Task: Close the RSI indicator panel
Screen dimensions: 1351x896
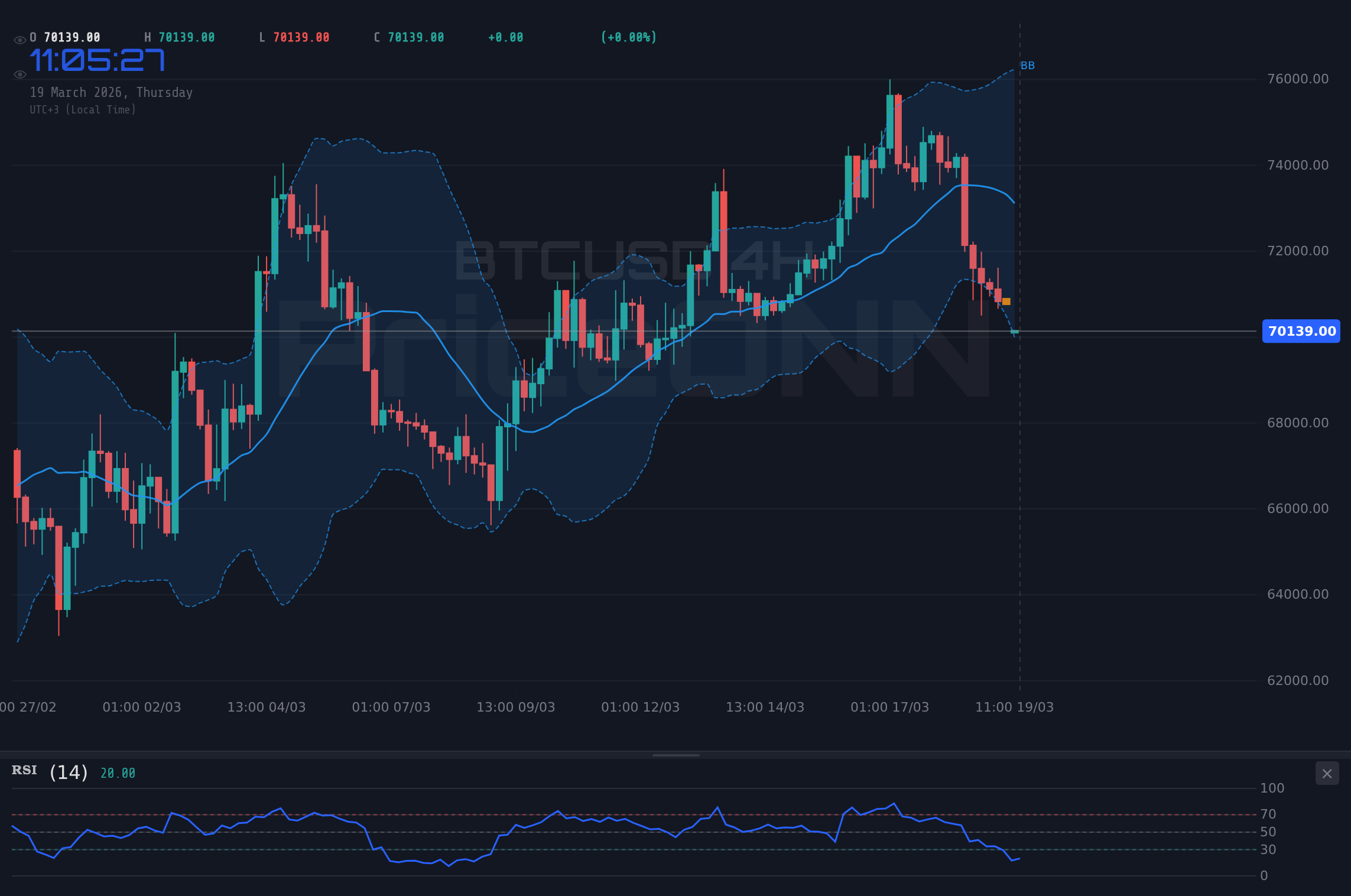Action: pyautogui.click(x=1327, y=774)
